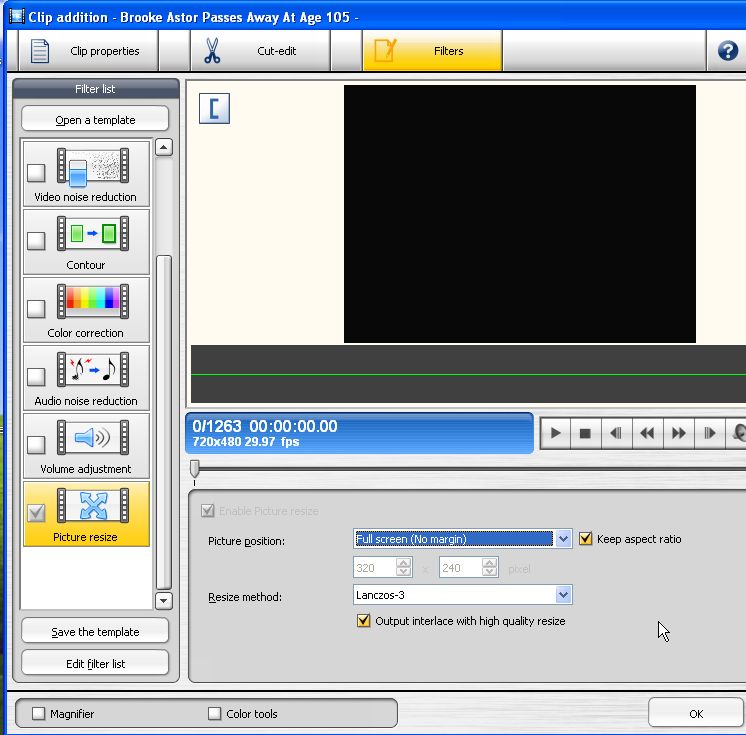
Task: Enable the Video noise reduction checkbox
Action: (x=36, y=173)
